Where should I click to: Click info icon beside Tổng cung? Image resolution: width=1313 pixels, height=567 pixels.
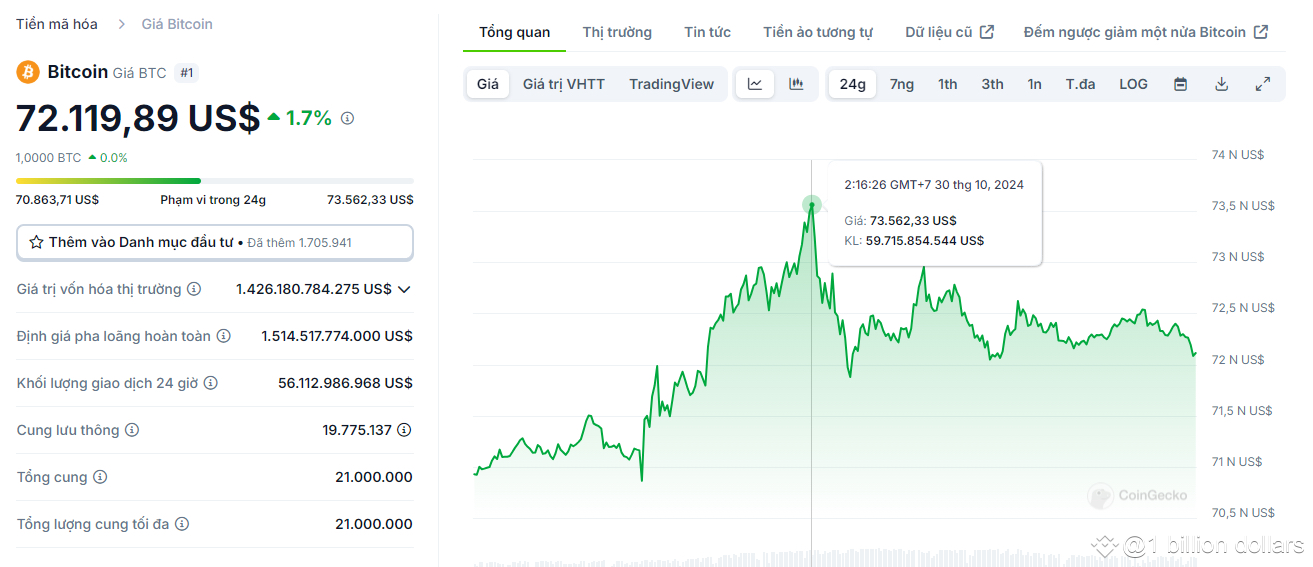(100, 477)
